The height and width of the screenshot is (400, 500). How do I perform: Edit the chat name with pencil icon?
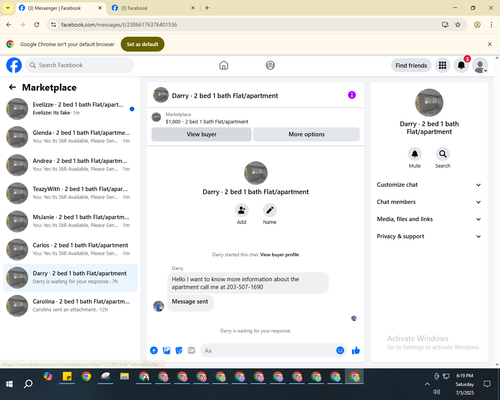pos(270,210)
